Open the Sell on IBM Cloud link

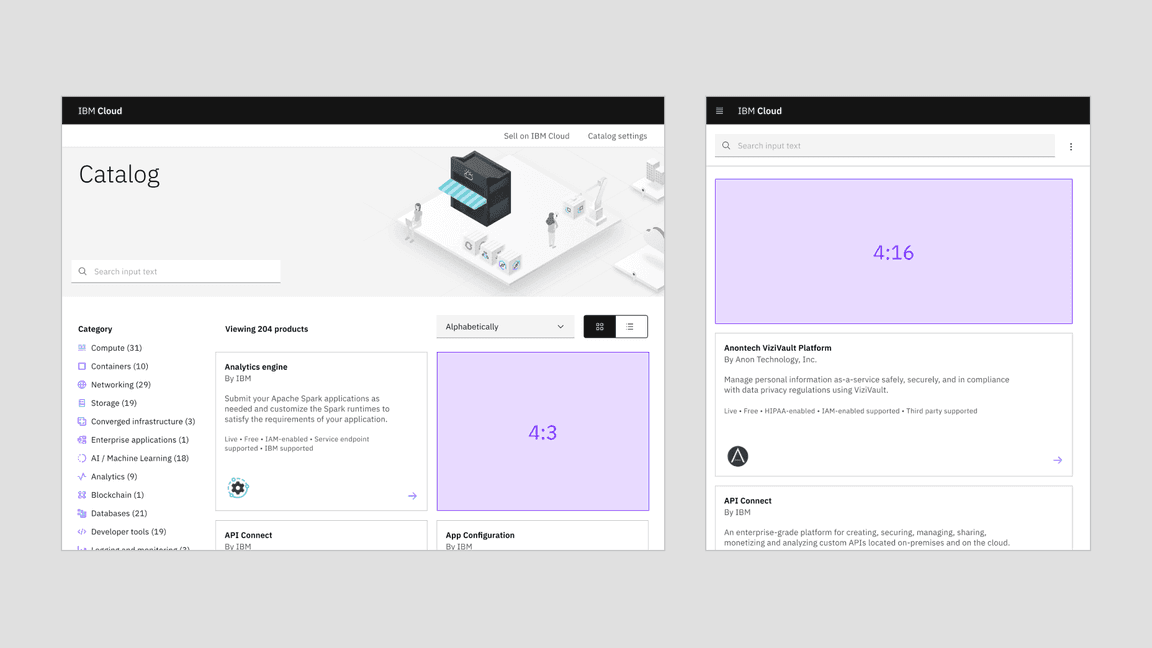[536, 135]
